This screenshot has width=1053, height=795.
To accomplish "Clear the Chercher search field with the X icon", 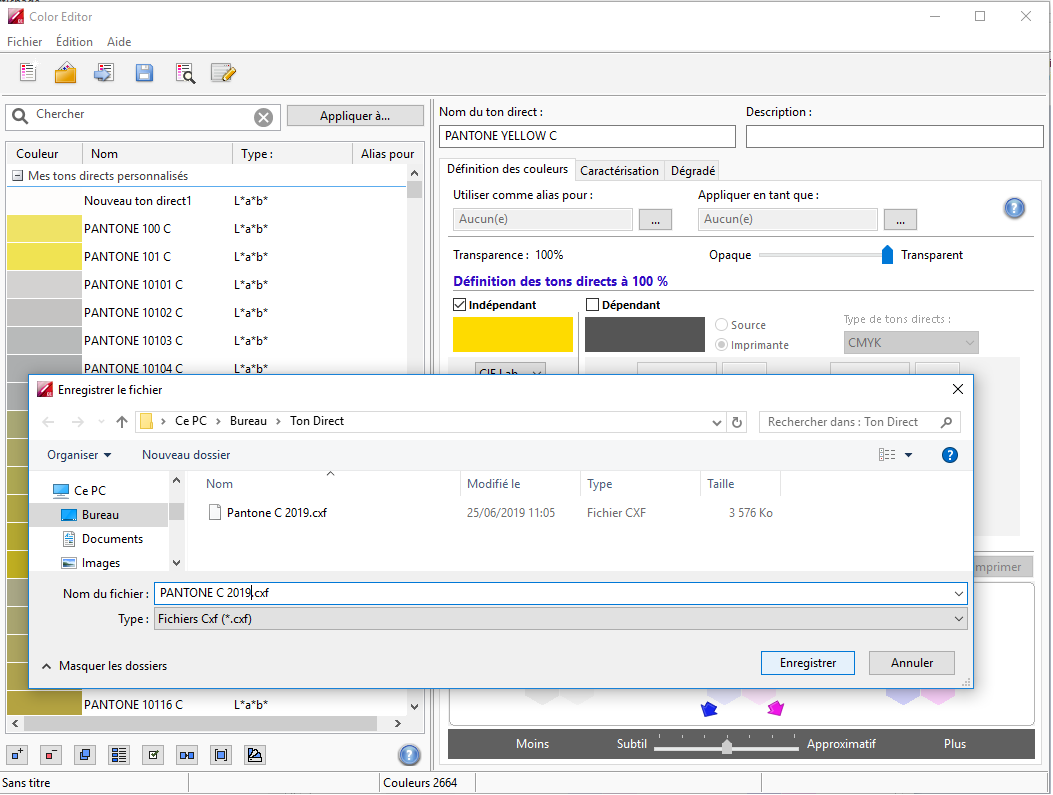I will 263,118.
